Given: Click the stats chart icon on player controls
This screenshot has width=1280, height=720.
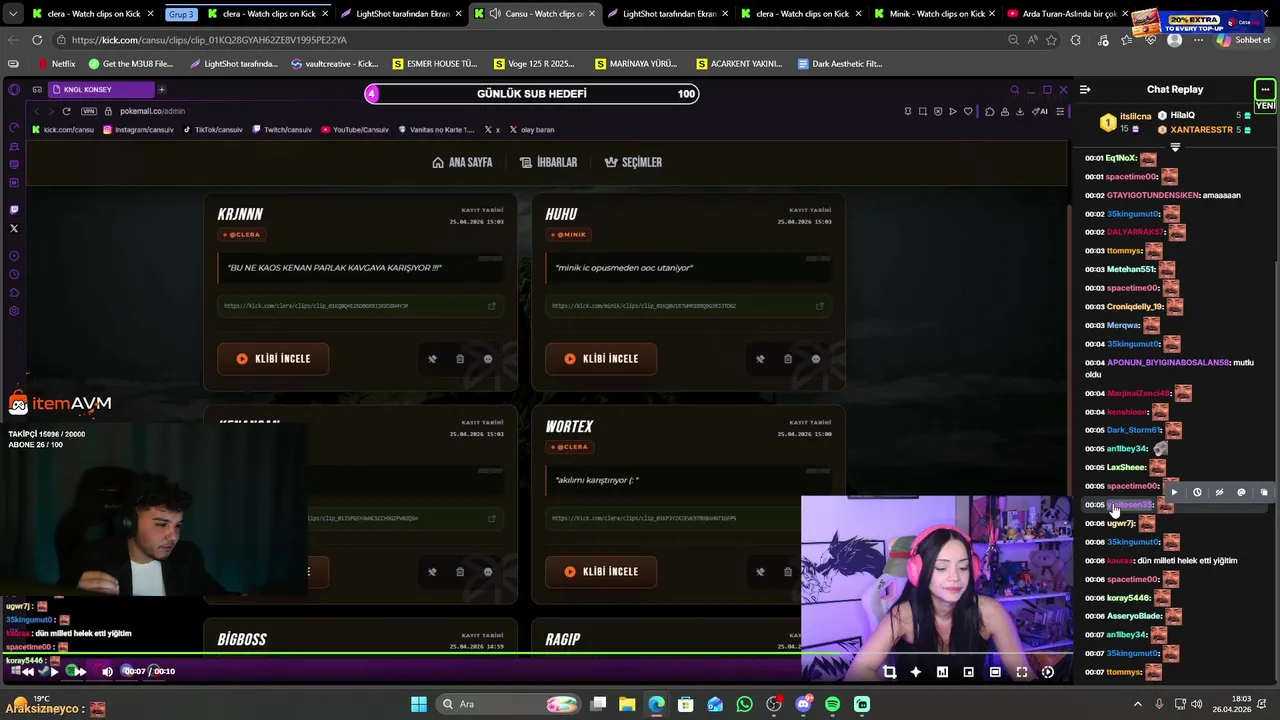Looking at the screenshot, I should point(942,672).
